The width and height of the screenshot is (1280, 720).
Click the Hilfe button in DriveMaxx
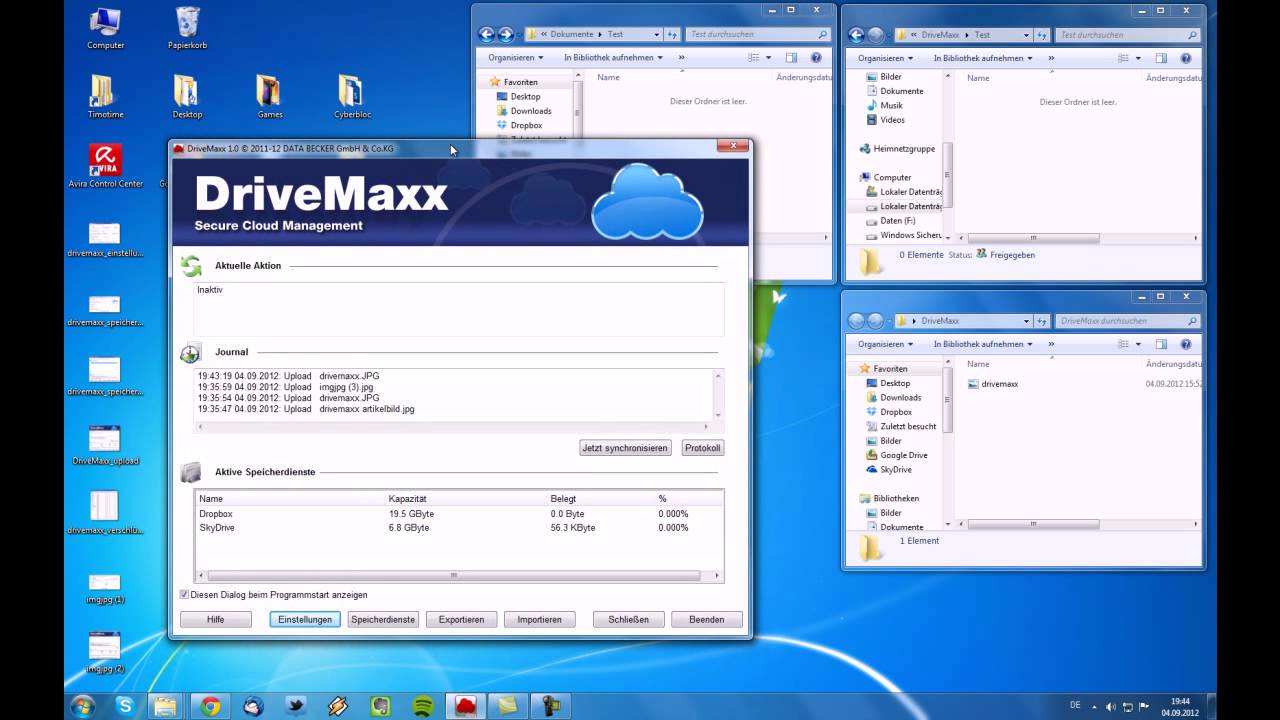[x=216, y=620]
